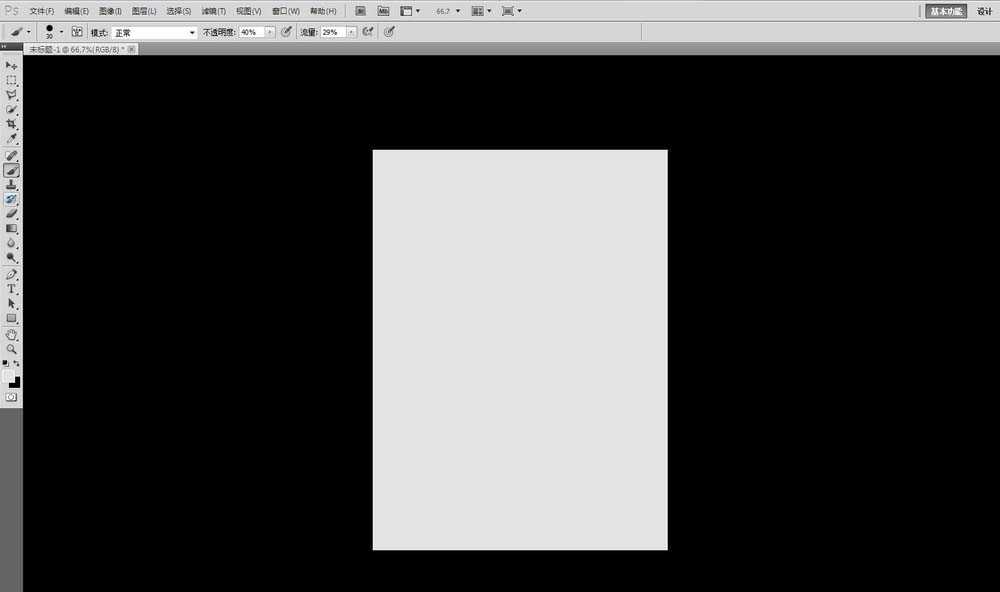Open the 不透明度 opacity slider arrow

pos(270,33)
